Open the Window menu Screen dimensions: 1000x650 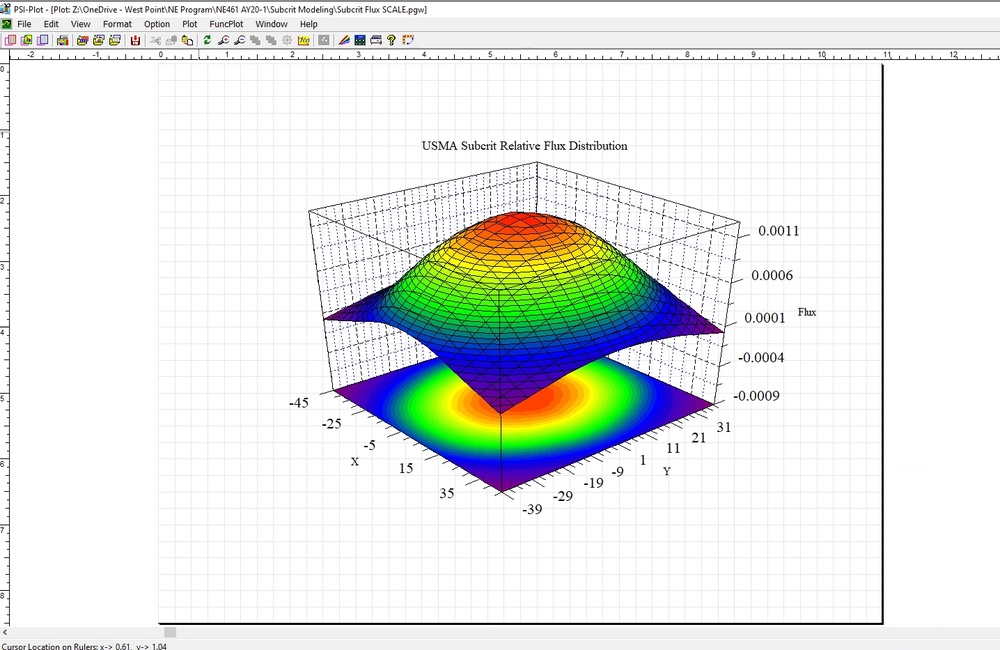click(x=271, y=23)
